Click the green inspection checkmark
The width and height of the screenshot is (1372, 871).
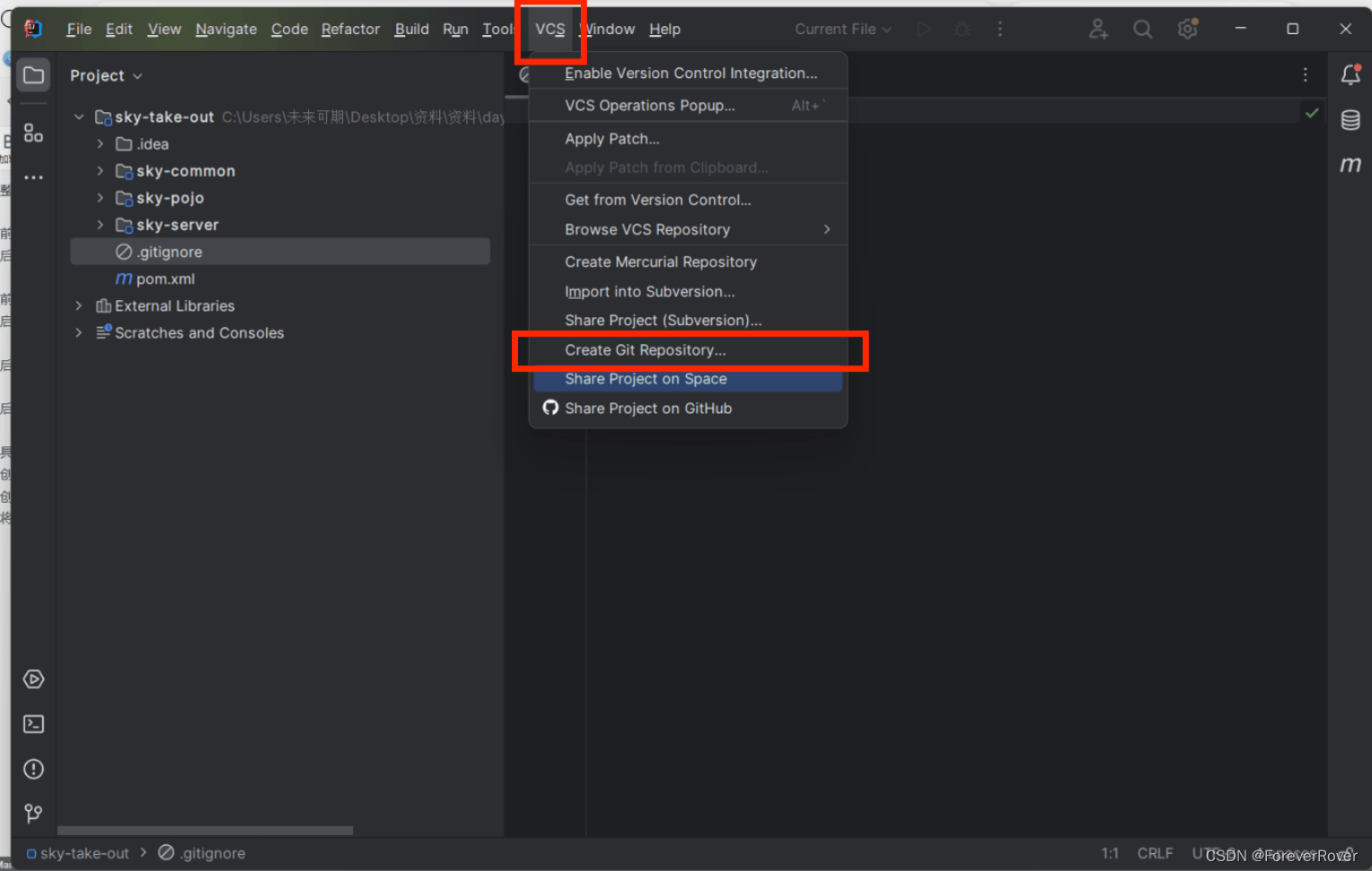pos(1312,113)
